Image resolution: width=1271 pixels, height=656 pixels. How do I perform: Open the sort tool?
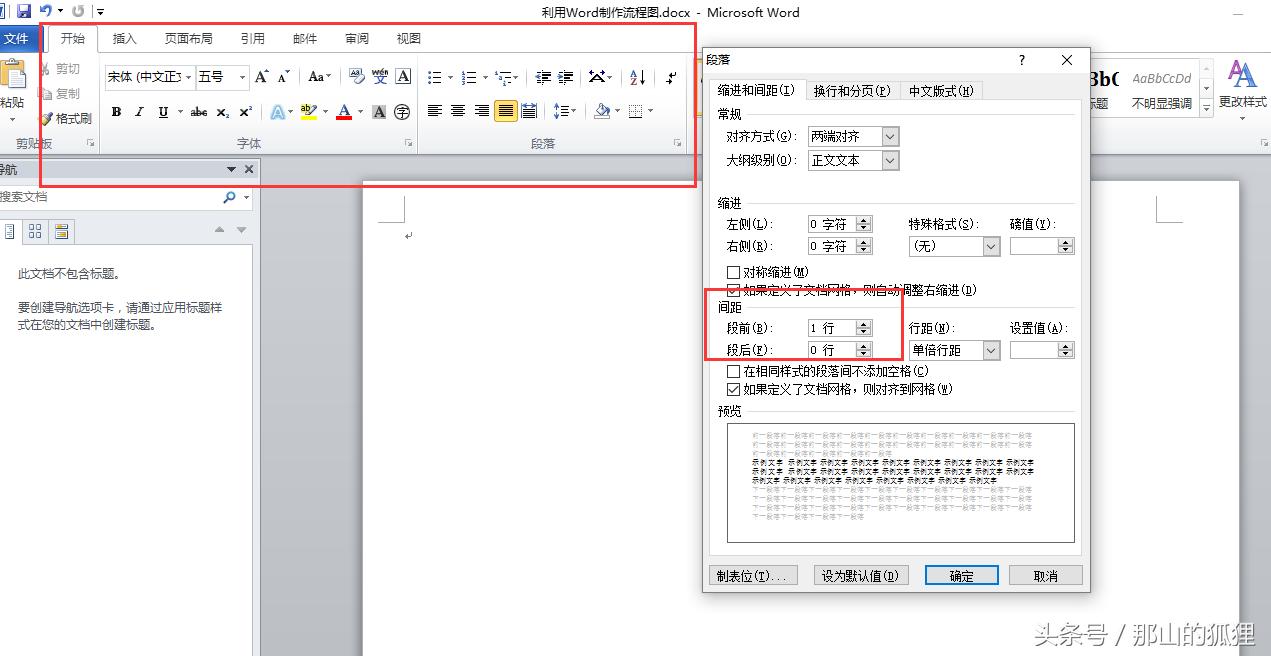pyautogui.click(x=637, y=77)
